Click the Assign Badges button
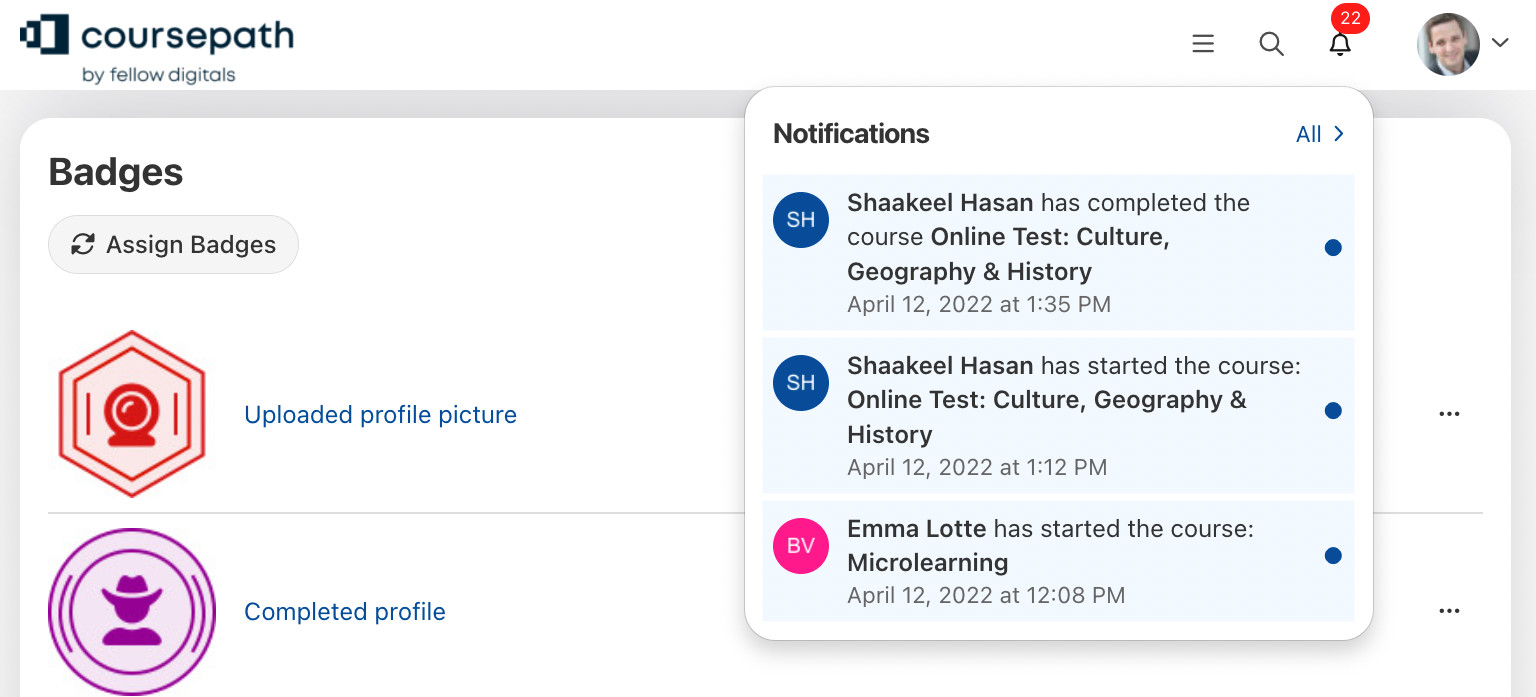Image resolution: width=1536 pixels, height=697 pixels. click(173, 245)
